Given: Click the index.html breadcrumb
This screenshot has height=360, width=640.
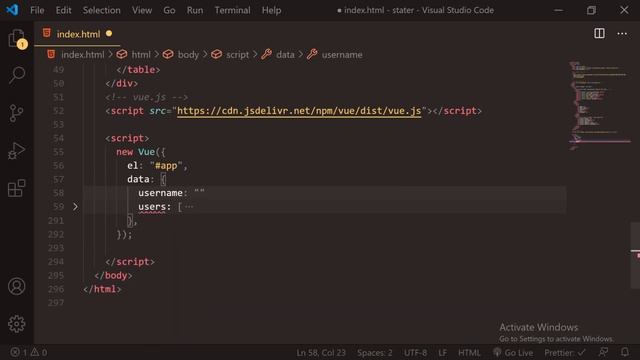Looking at the screenshot, I should point(83,54).
